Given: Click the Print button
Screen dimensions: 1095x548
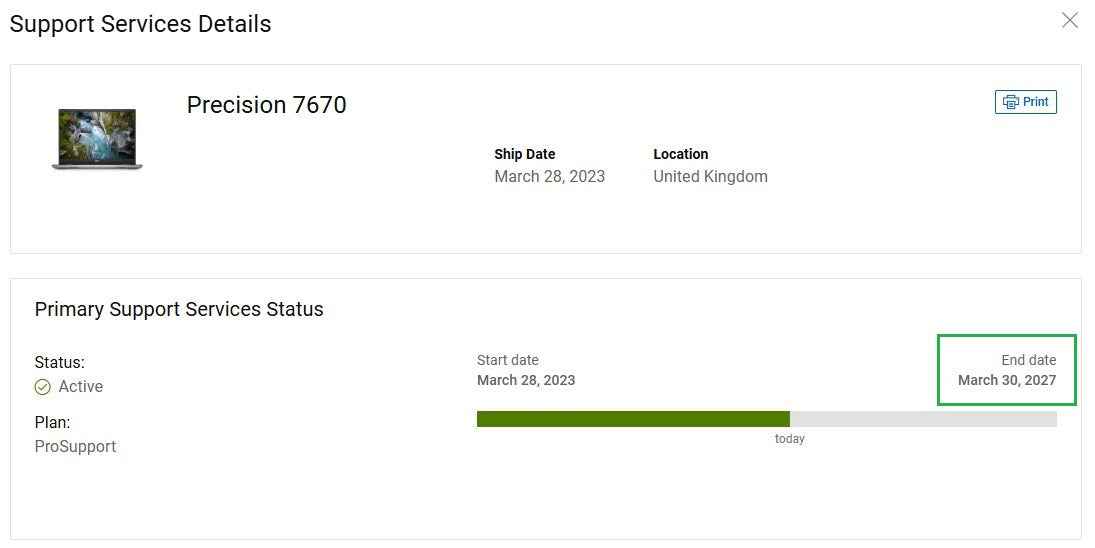Looking at the screenshot, I should [x=1026, y=102].
